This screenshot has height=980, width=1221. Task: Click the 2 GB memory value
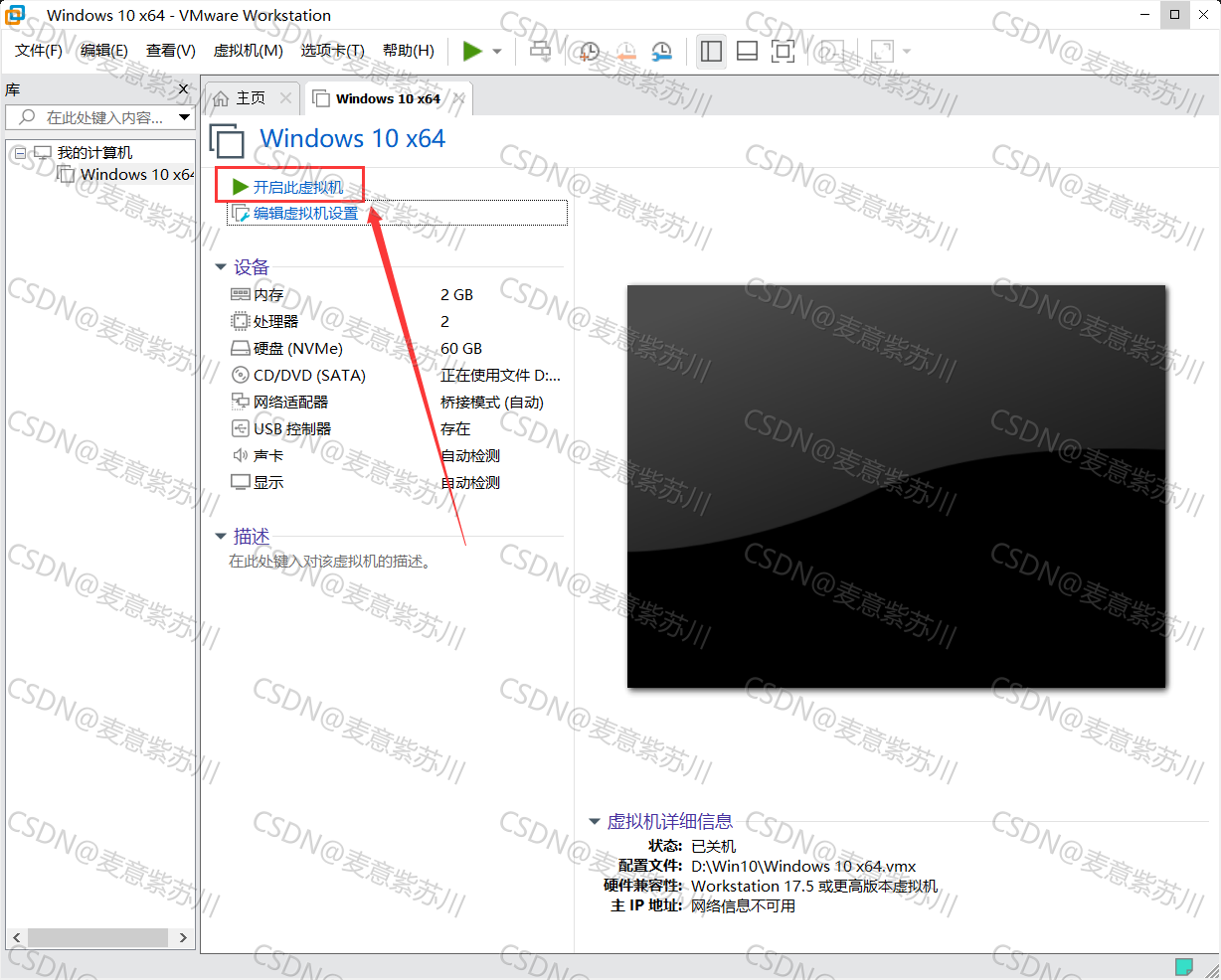[457, 295]
